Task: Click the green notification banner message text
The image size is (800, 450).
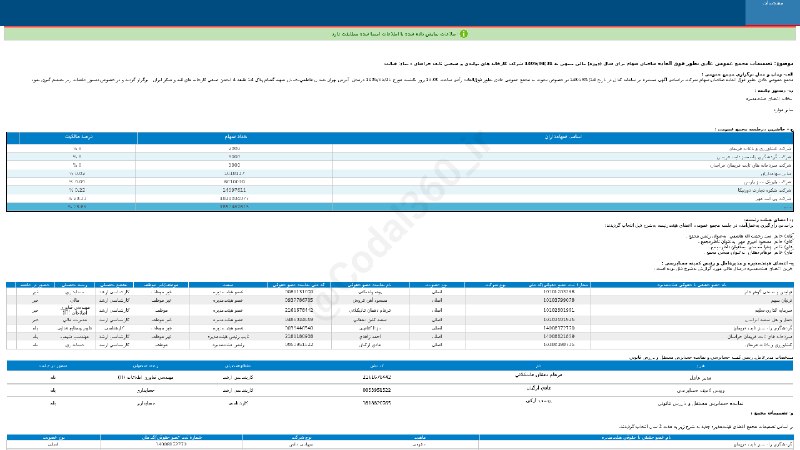Action: [x=394, y=34]
